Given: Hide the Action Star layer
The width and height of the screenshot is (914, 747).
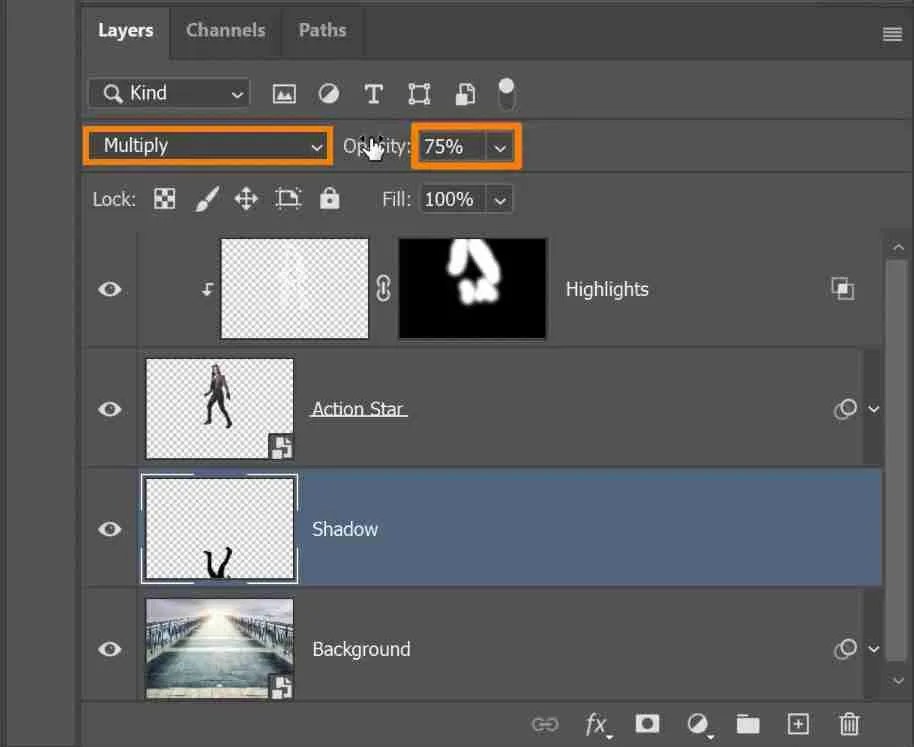Looking at the screenshot, I should tap(109, 409).
